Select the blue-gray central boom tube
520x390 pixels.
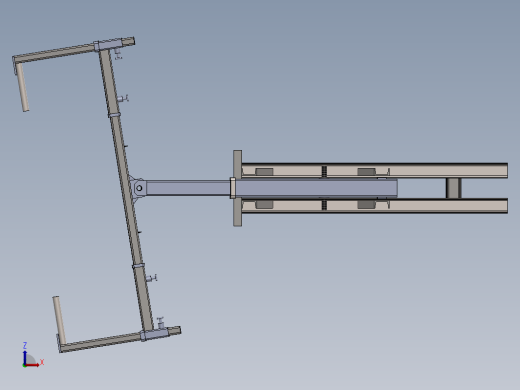pyautogui.click(x=272, y=188)
